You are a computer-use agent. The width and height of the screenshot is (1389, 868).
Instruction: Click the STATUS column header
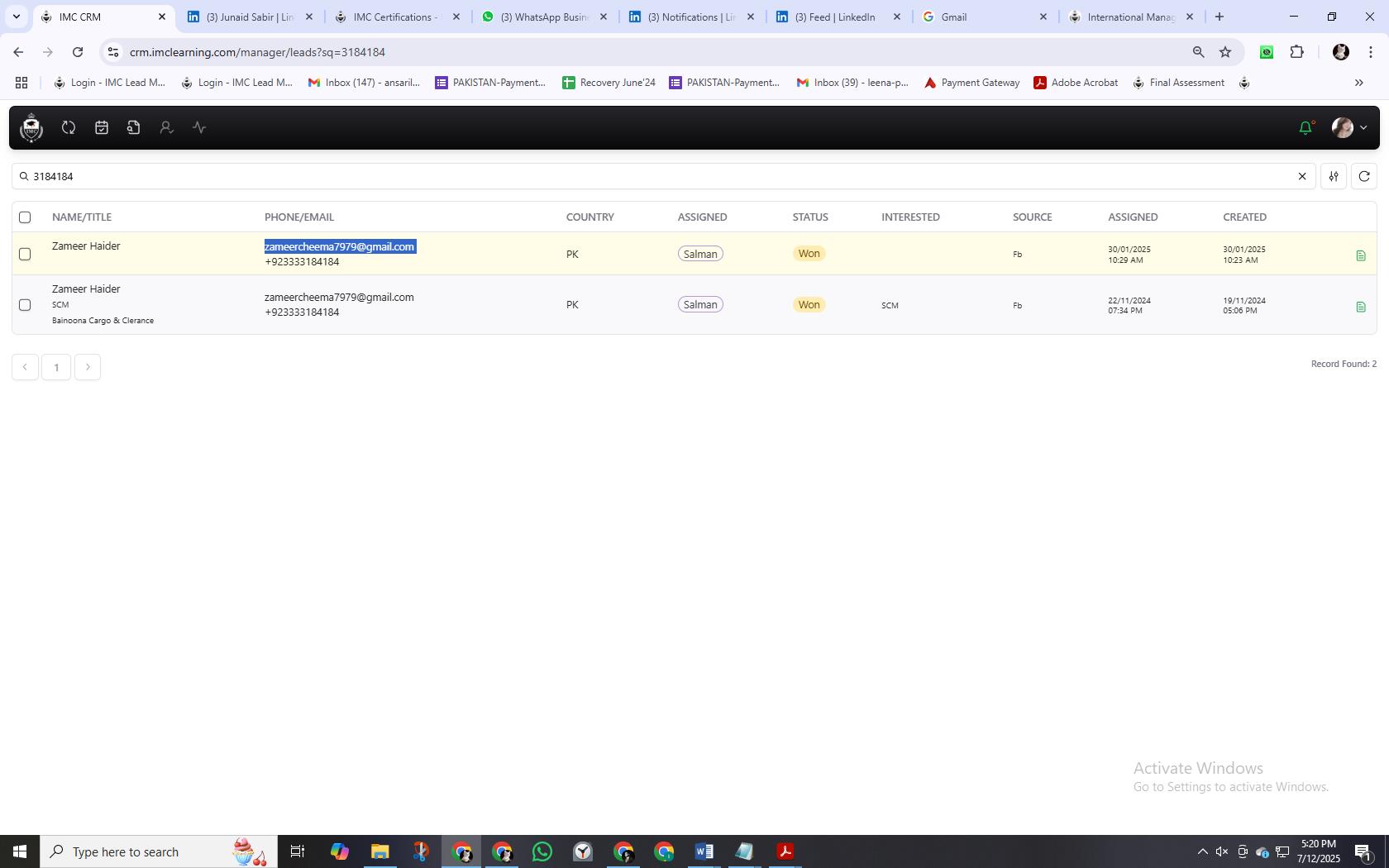pos(810,217)
